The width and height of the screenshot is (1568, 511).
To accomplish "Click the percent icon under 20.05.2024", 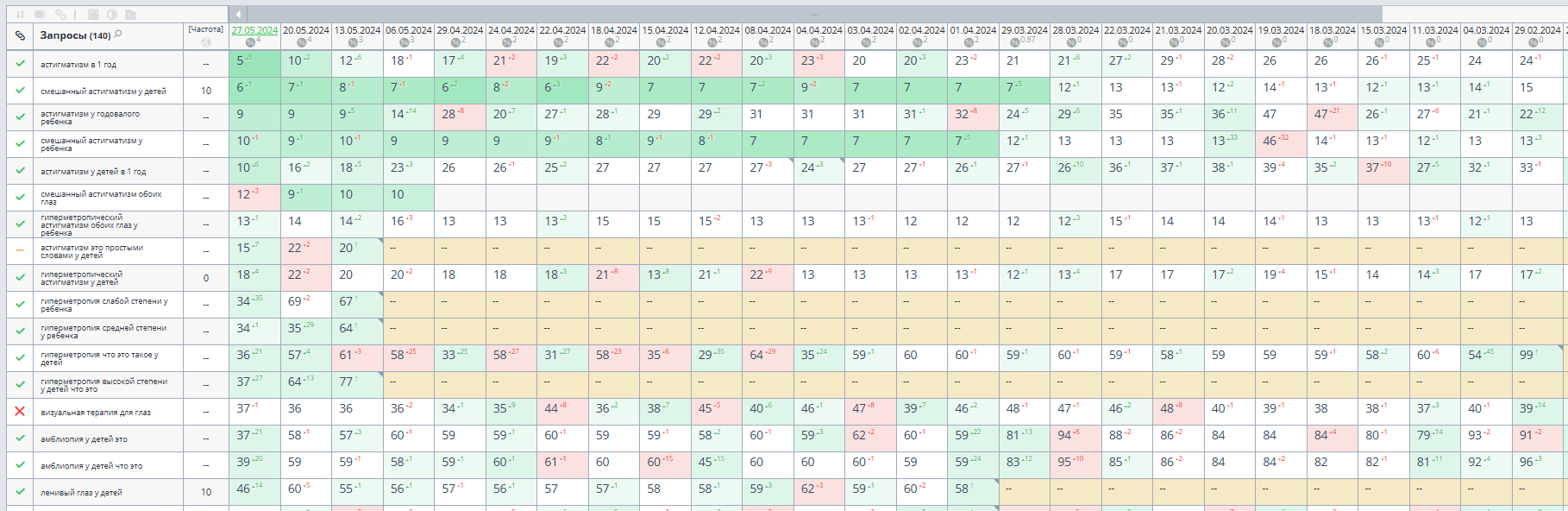I will tap(302, 42).
